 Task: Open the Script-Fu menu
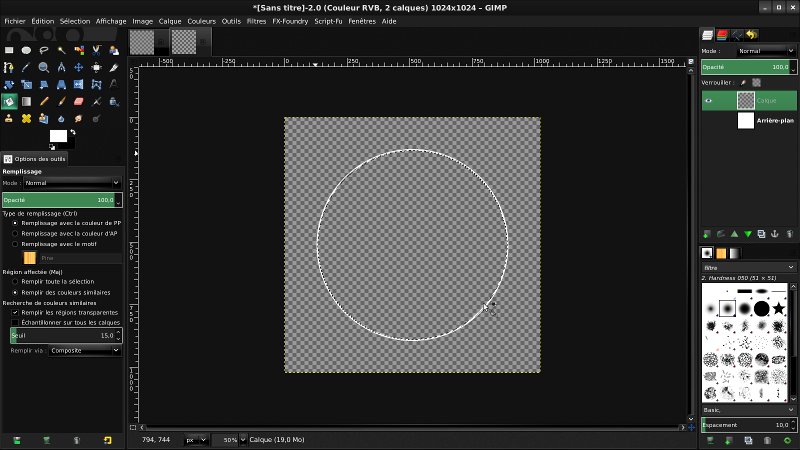[x=328, y=21]
